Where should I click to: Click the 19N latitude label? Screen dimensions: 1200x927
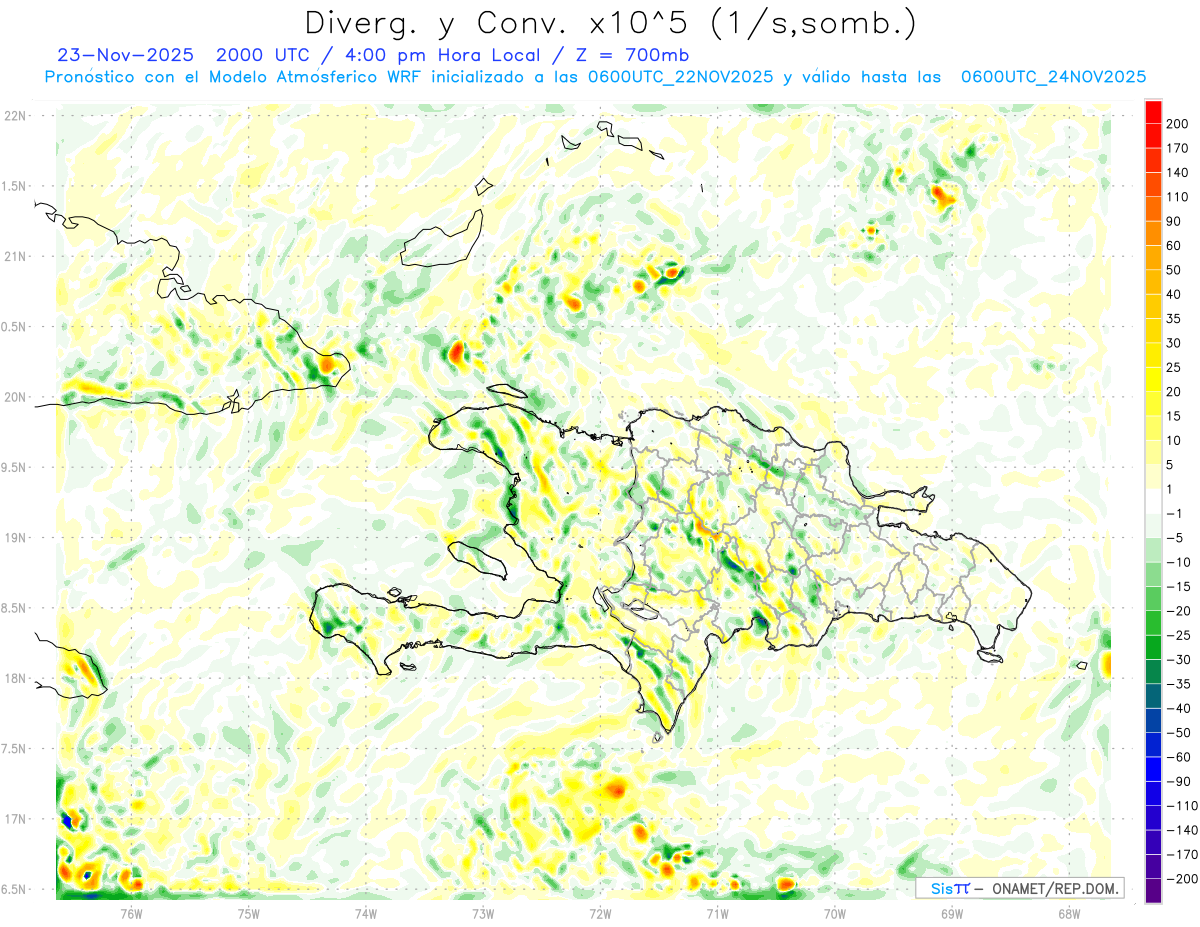coord(15,538)
